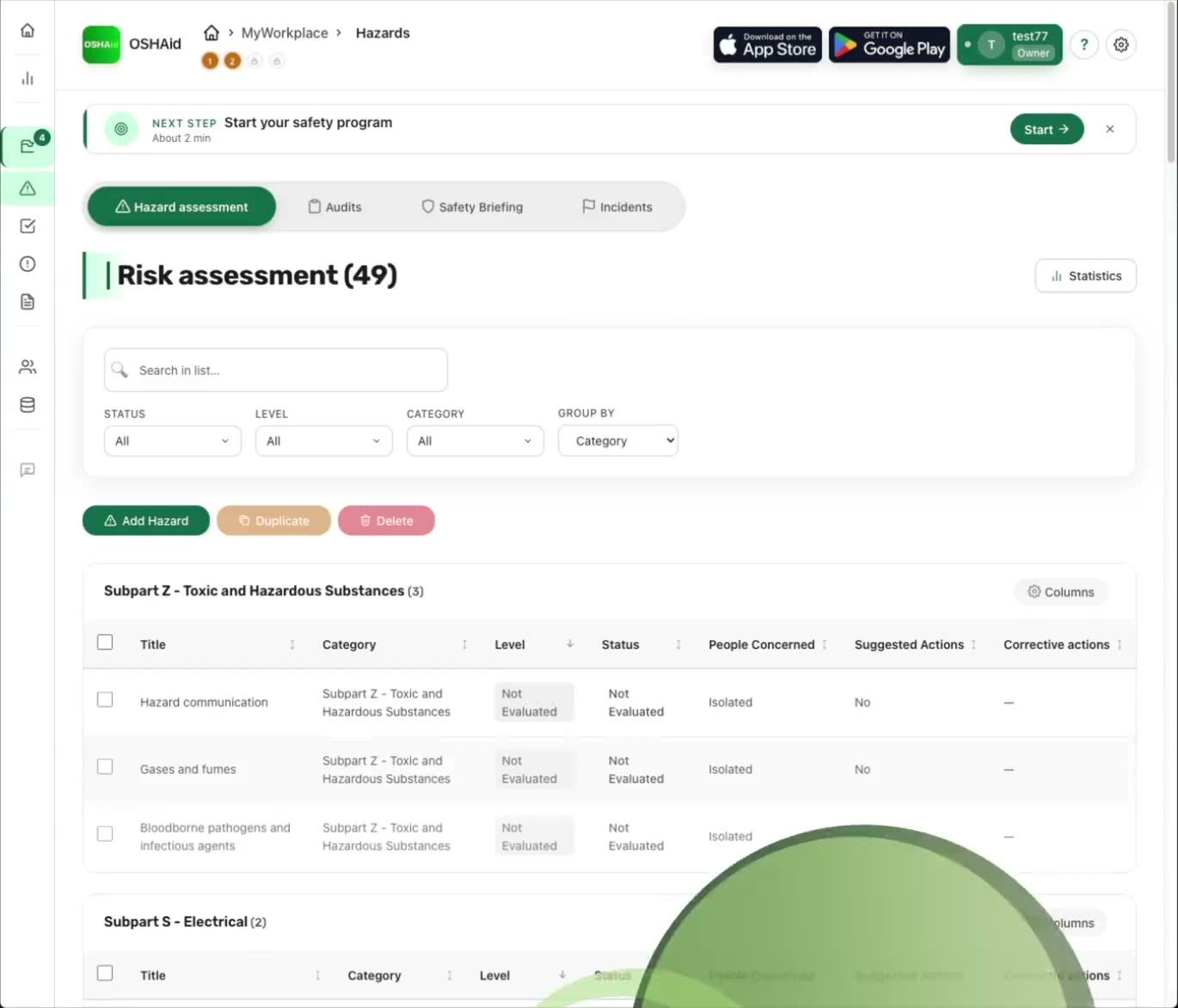Click Start on the safety program banner
1178x1008 pixels.
(x=1046, y=129)
